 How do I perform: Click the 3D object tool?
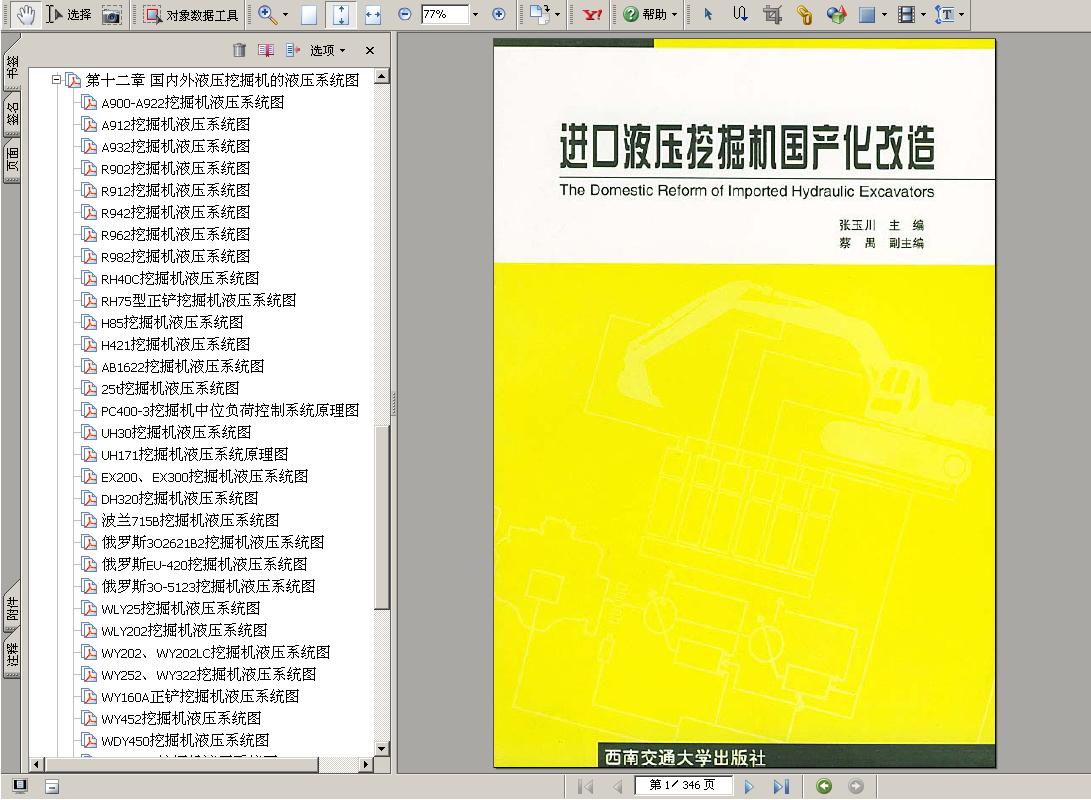[836, 14]
